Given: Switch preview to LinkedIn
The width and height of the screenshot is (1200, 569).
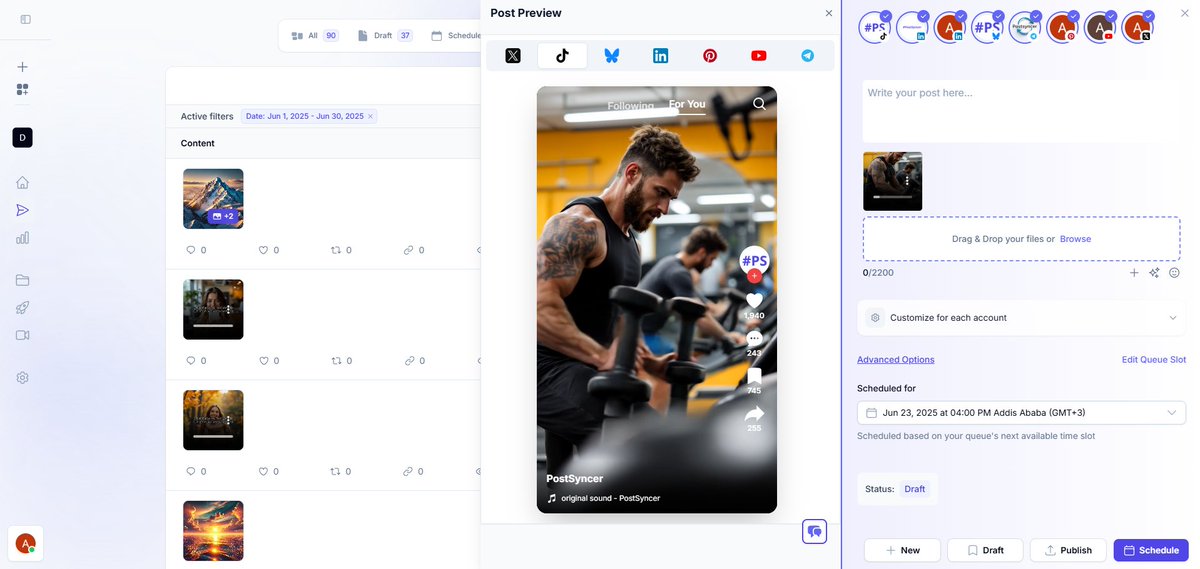Looking at the screenshot, I should pos(660,56).
